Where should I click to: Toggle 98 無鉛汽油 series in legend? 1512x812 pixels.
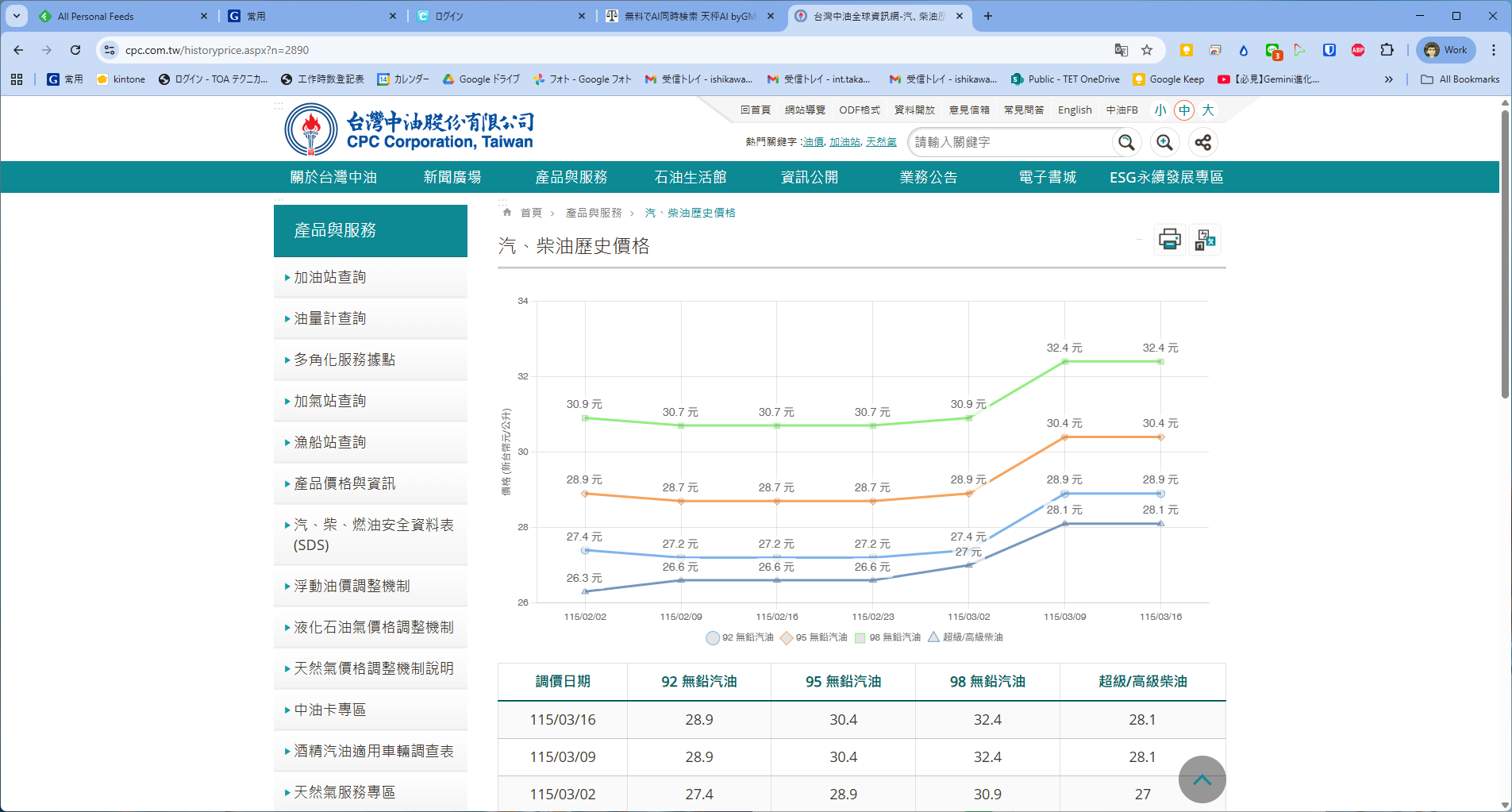(887, 637)
